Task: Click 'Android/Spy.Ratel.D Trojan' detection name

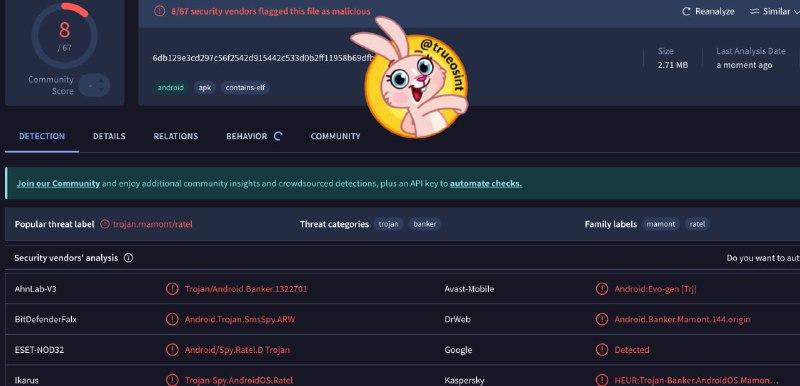Action: pos(237,350)
